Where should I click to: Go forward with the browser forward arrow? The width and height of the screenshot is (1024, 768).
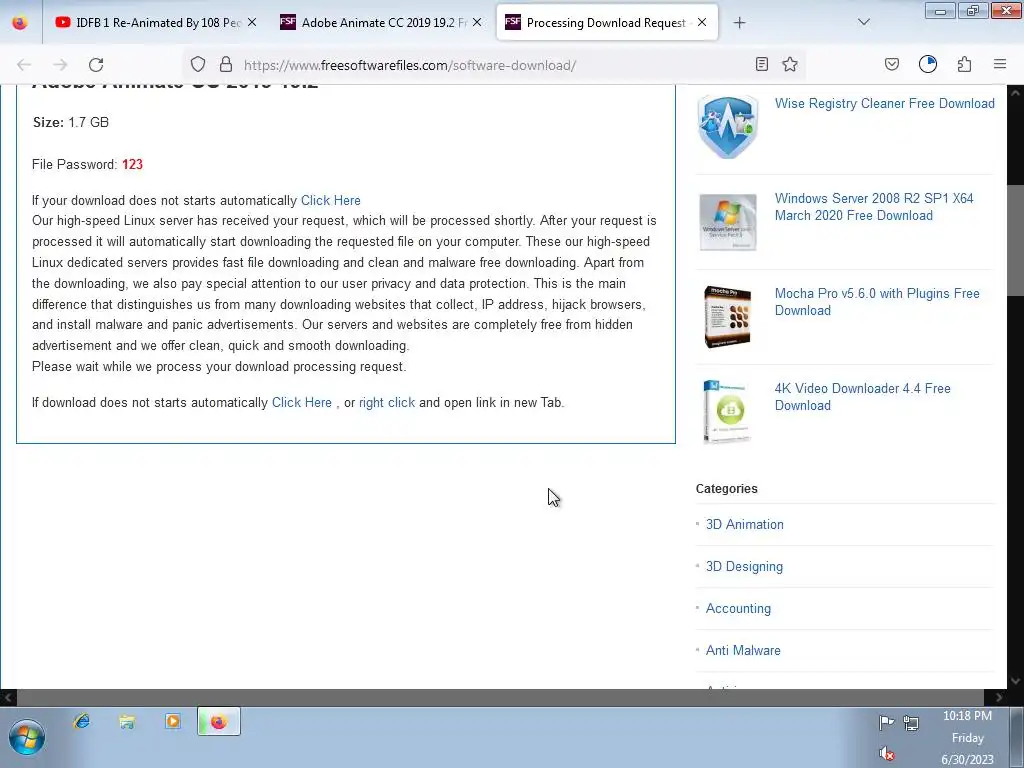coord(60,65)
